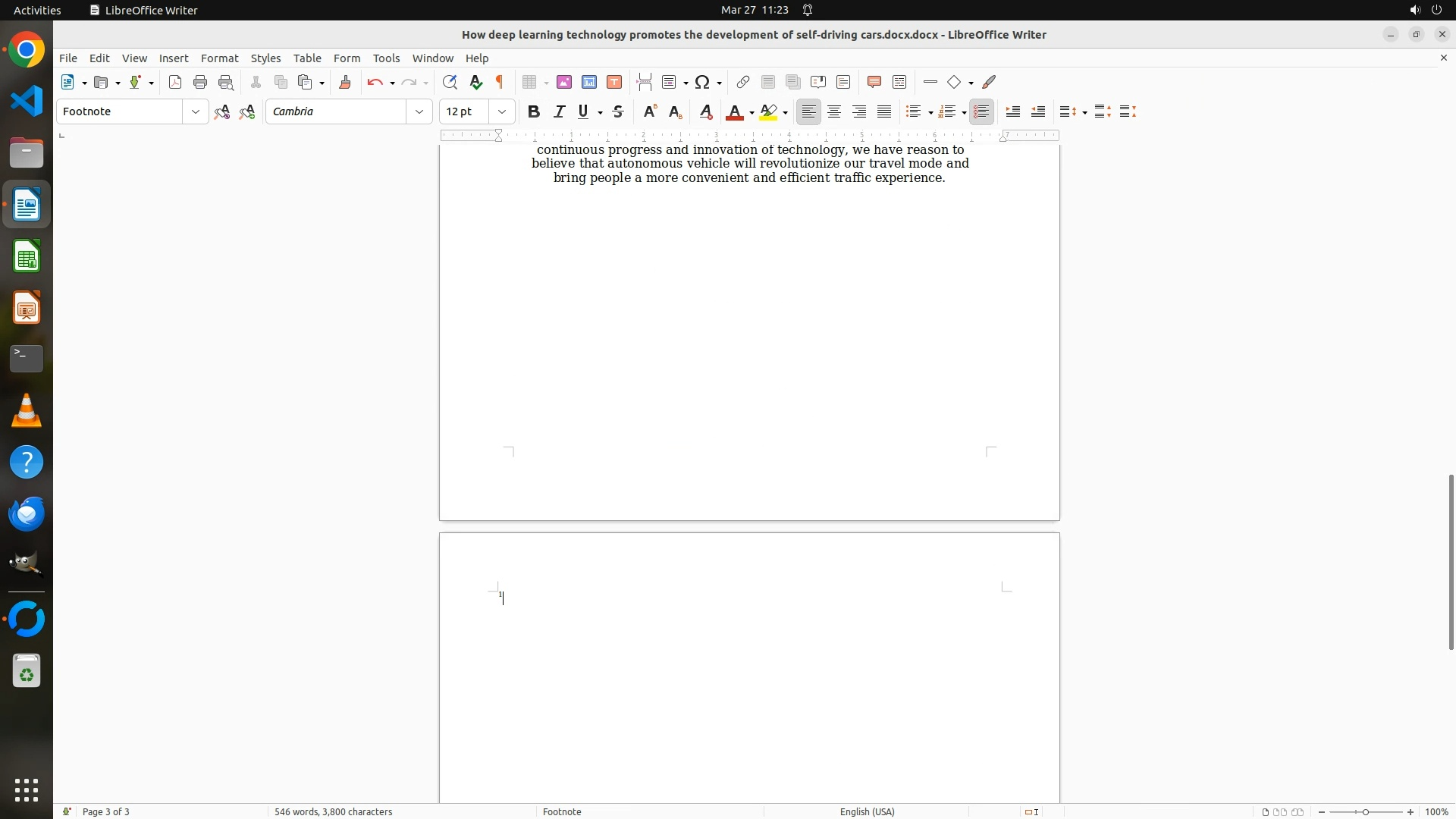The image size is (1456, 819).
Task: Toggle italic formatting
Action: [x=560, y=112]
